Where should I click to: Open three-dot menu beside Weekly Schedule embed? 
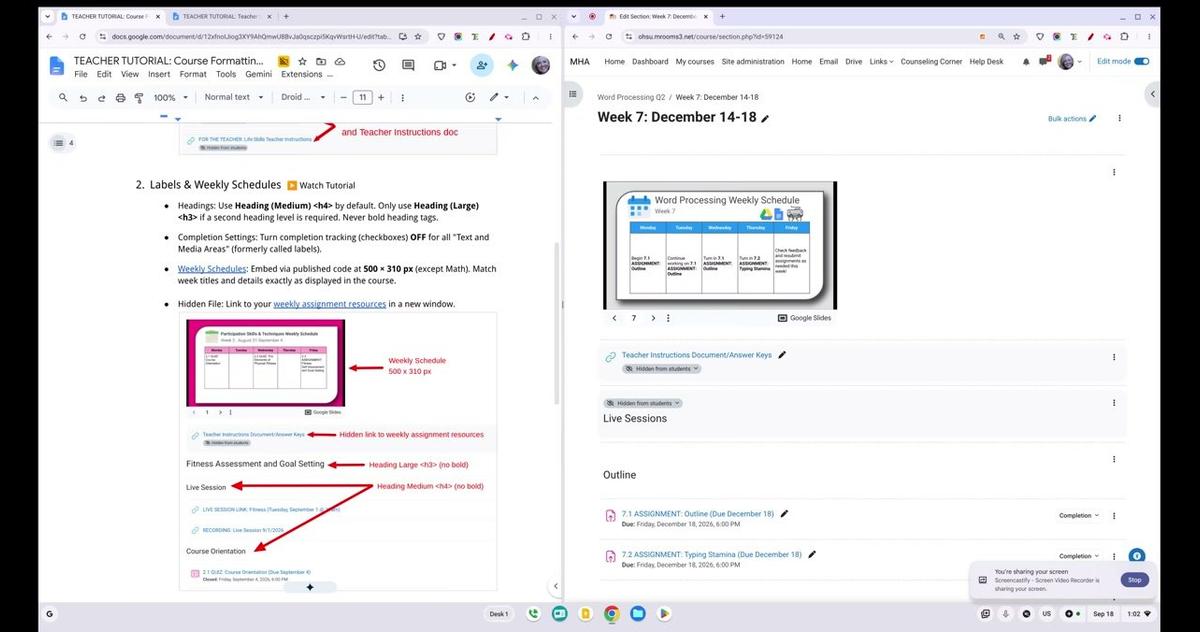[x=1114, y=172]
